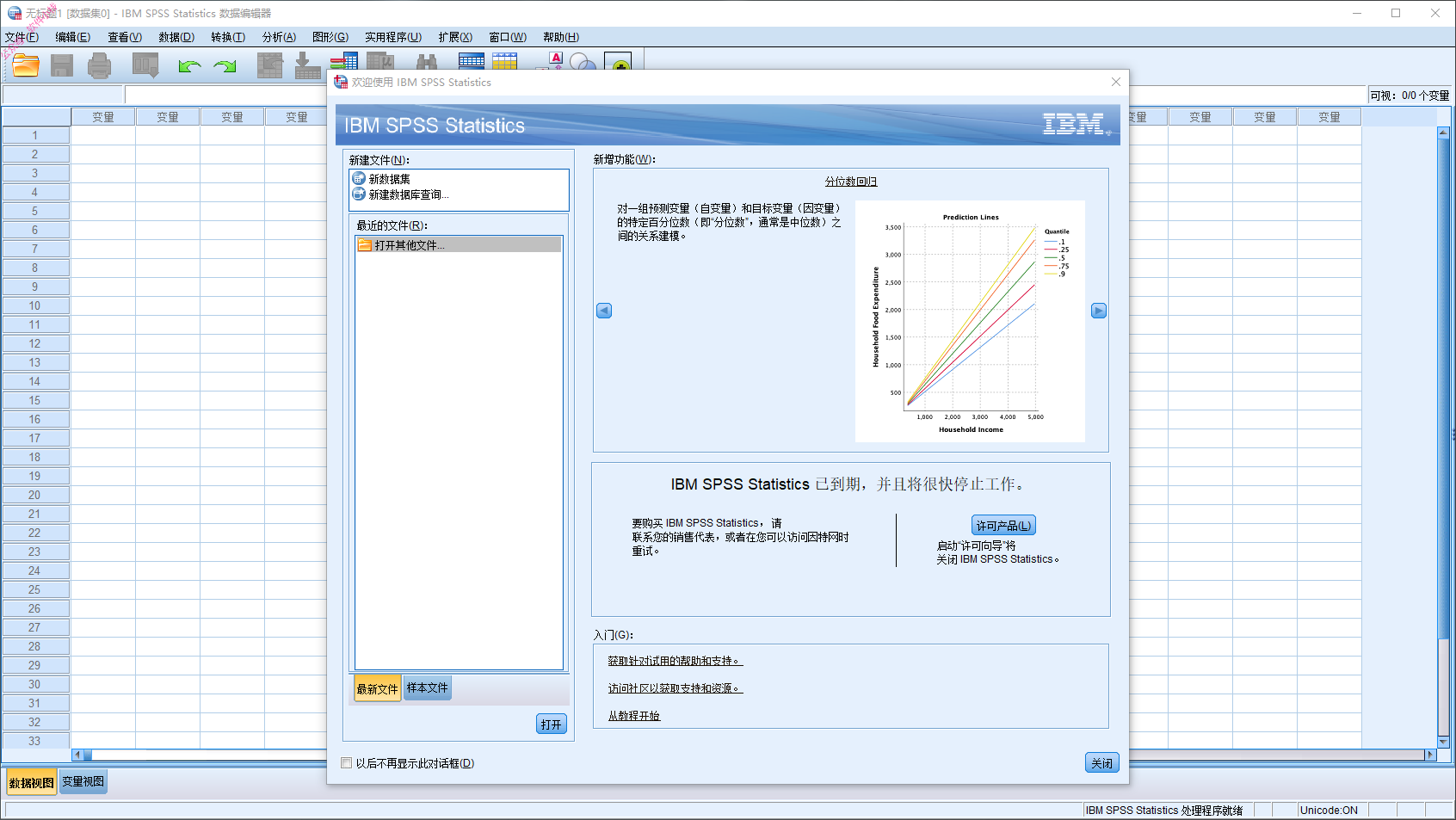Screen dimensions: 1456x820
Task: Show next new feature slide
Action: coord(1099,311)
